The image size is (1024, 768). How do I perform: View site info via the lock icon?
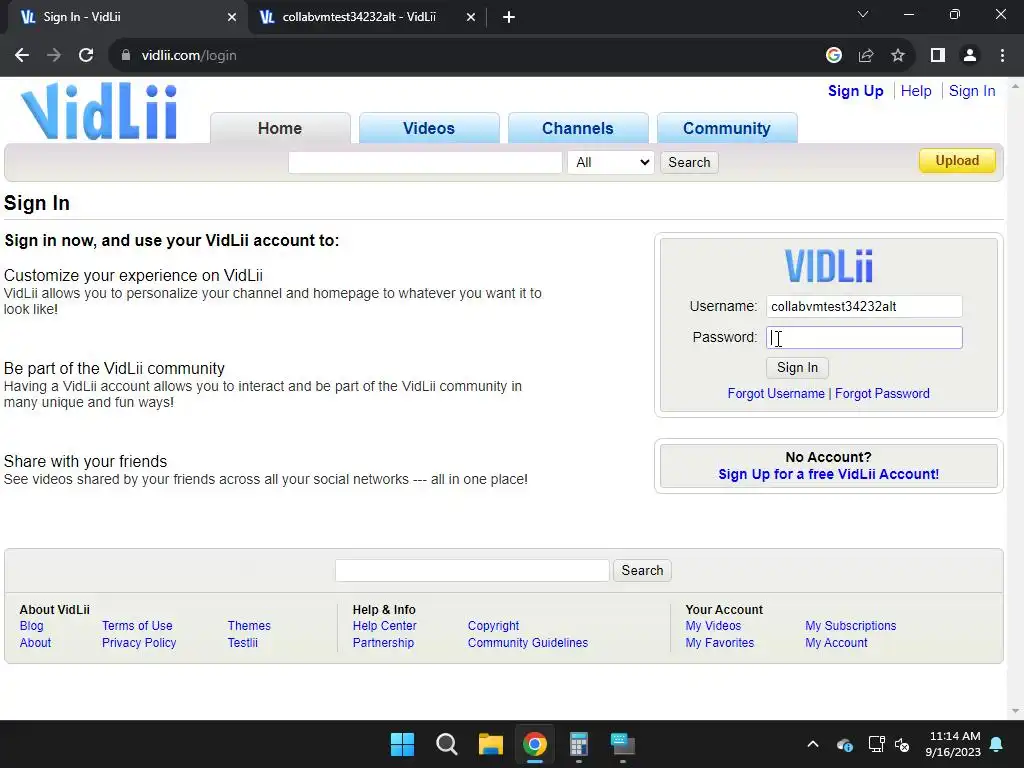coord(125,56)
